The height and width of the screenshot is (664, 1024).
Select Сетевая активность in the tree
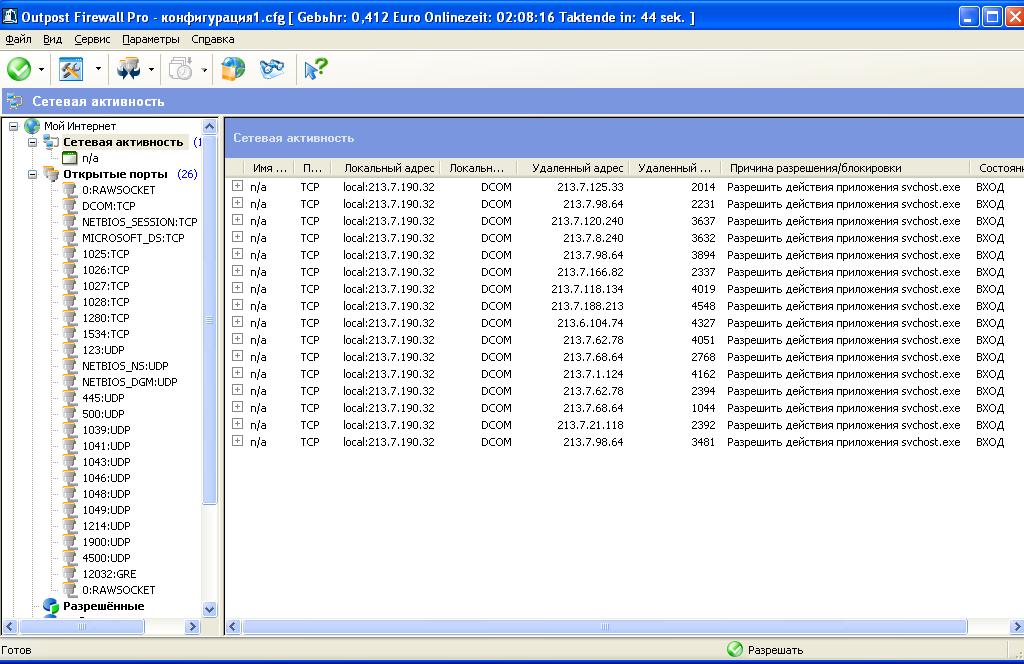pos(123,142)
